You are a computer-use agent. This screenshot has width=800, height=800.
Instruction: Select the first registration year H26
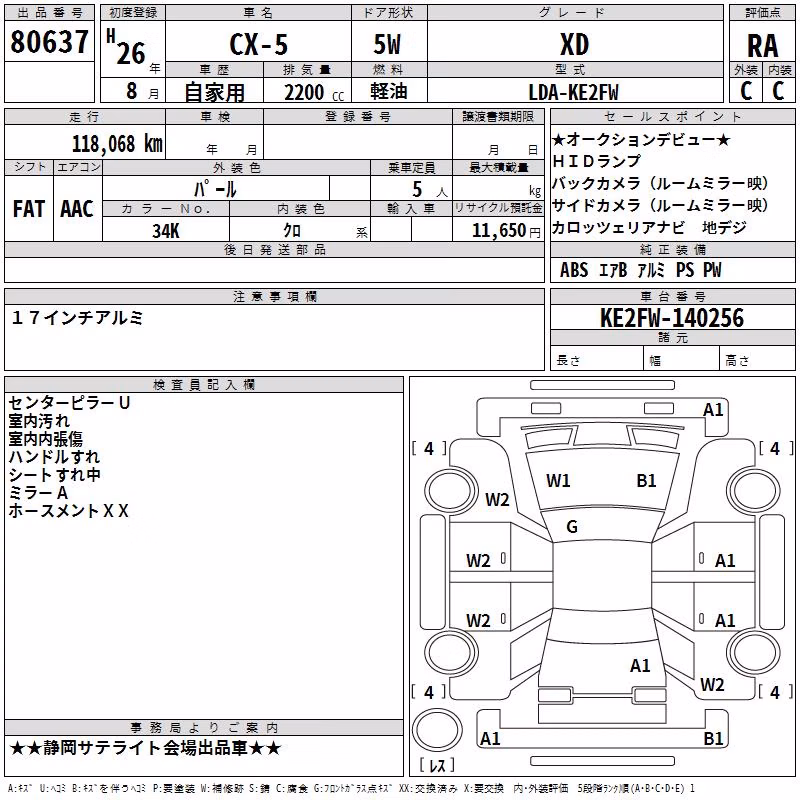coord(128,48)
